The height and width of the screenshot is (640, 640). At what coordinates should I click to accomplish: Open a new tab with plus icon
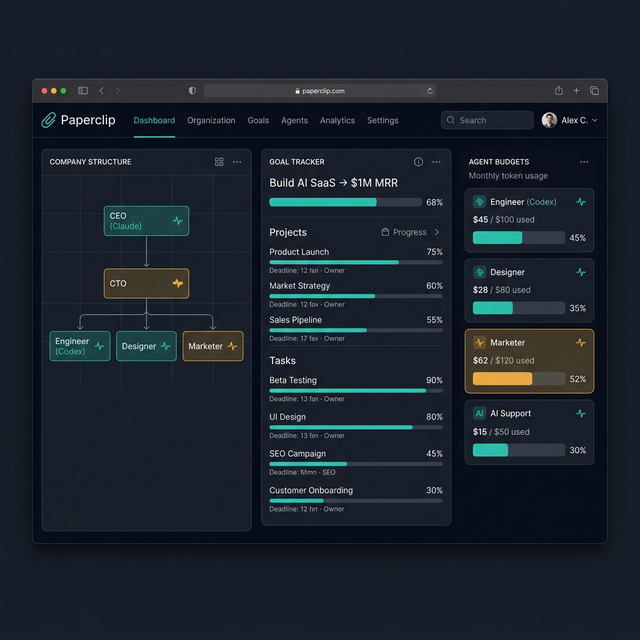coord(576,91)
